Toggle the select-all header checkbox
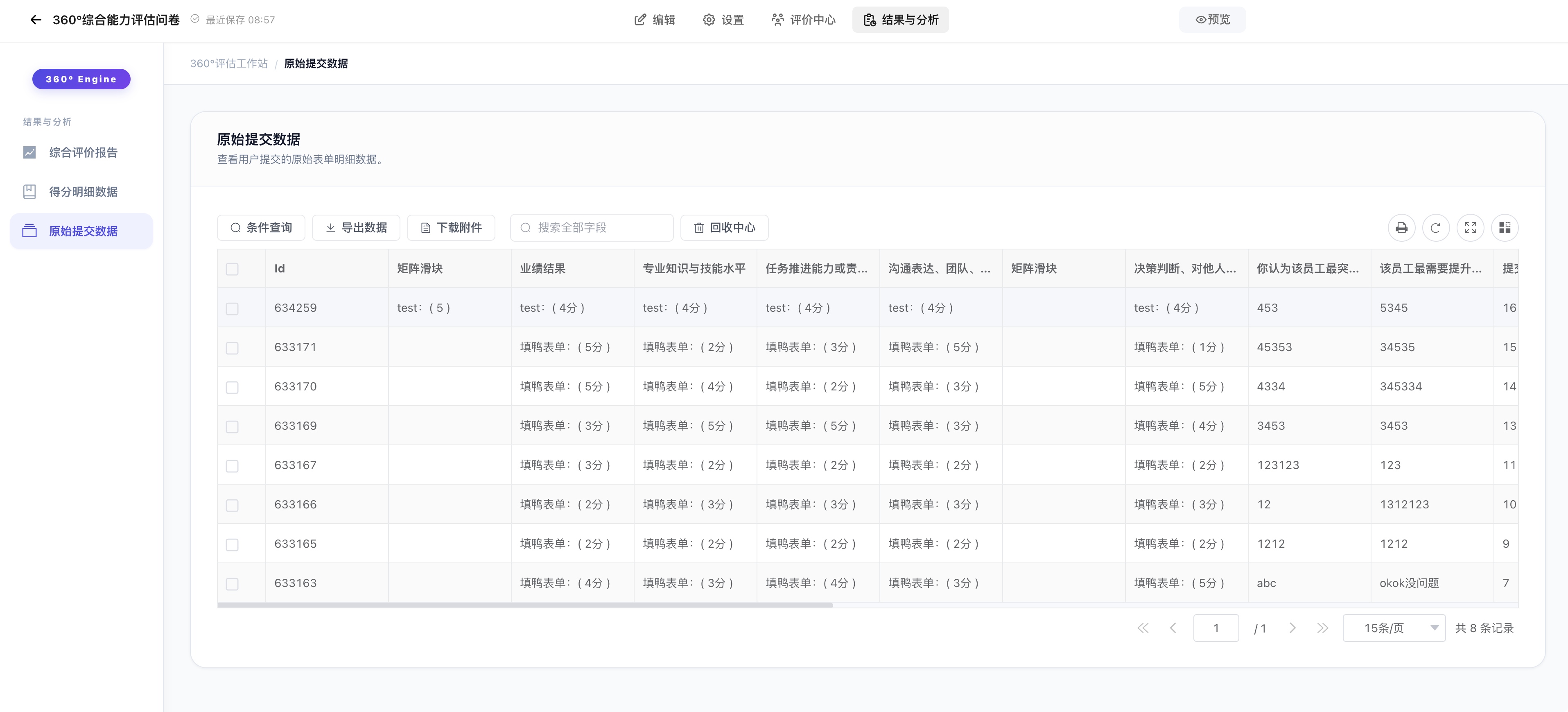 point(232,269)
